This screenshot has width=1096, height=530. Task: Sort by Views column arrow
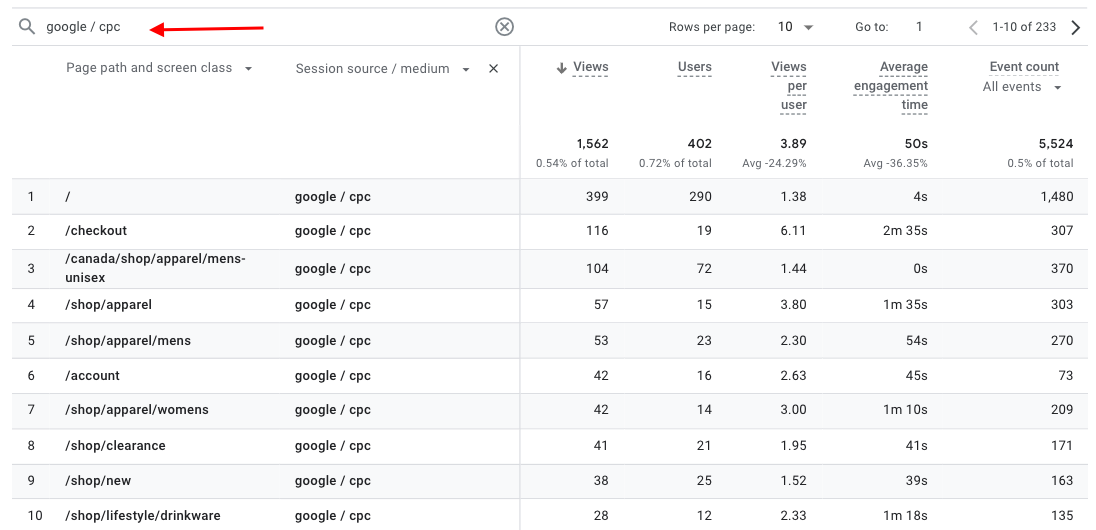click(562, 68)
